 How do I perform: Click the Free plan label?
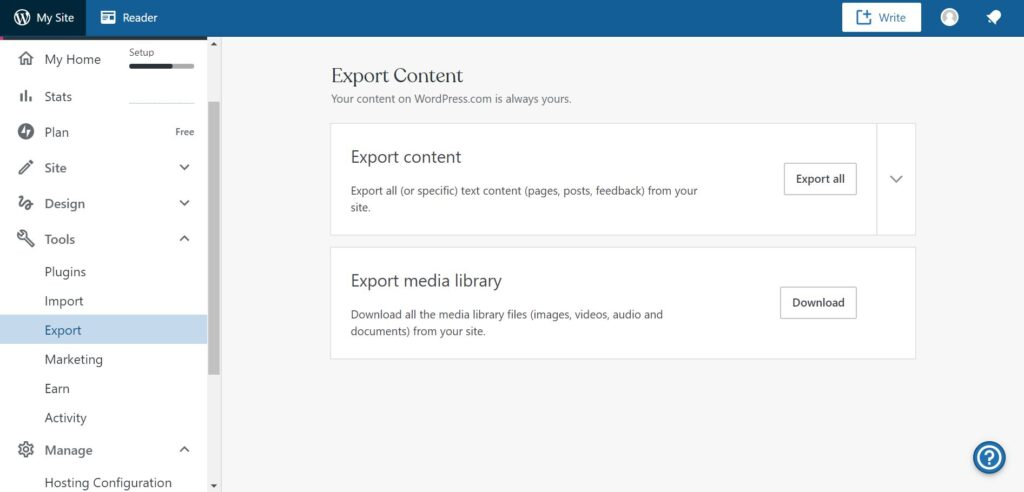(185, 132)
